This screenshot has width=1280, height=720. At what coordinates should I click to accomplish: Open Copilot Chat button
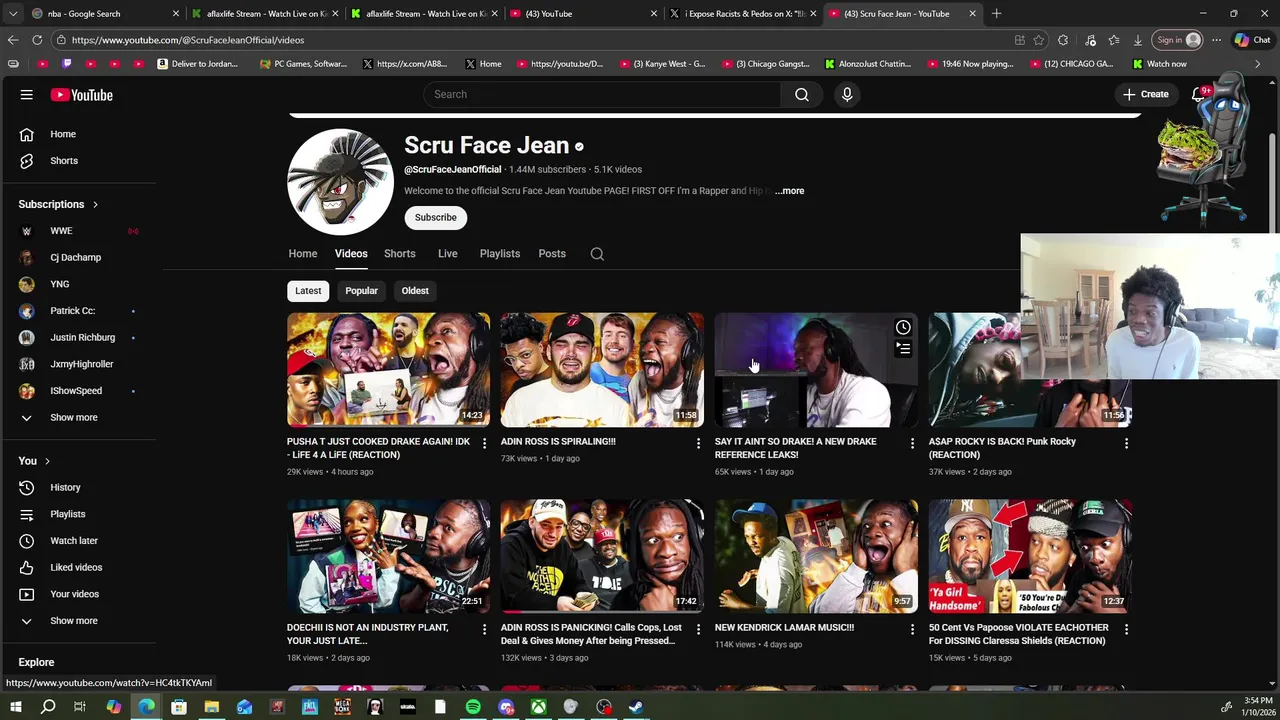pos(1253,40)
